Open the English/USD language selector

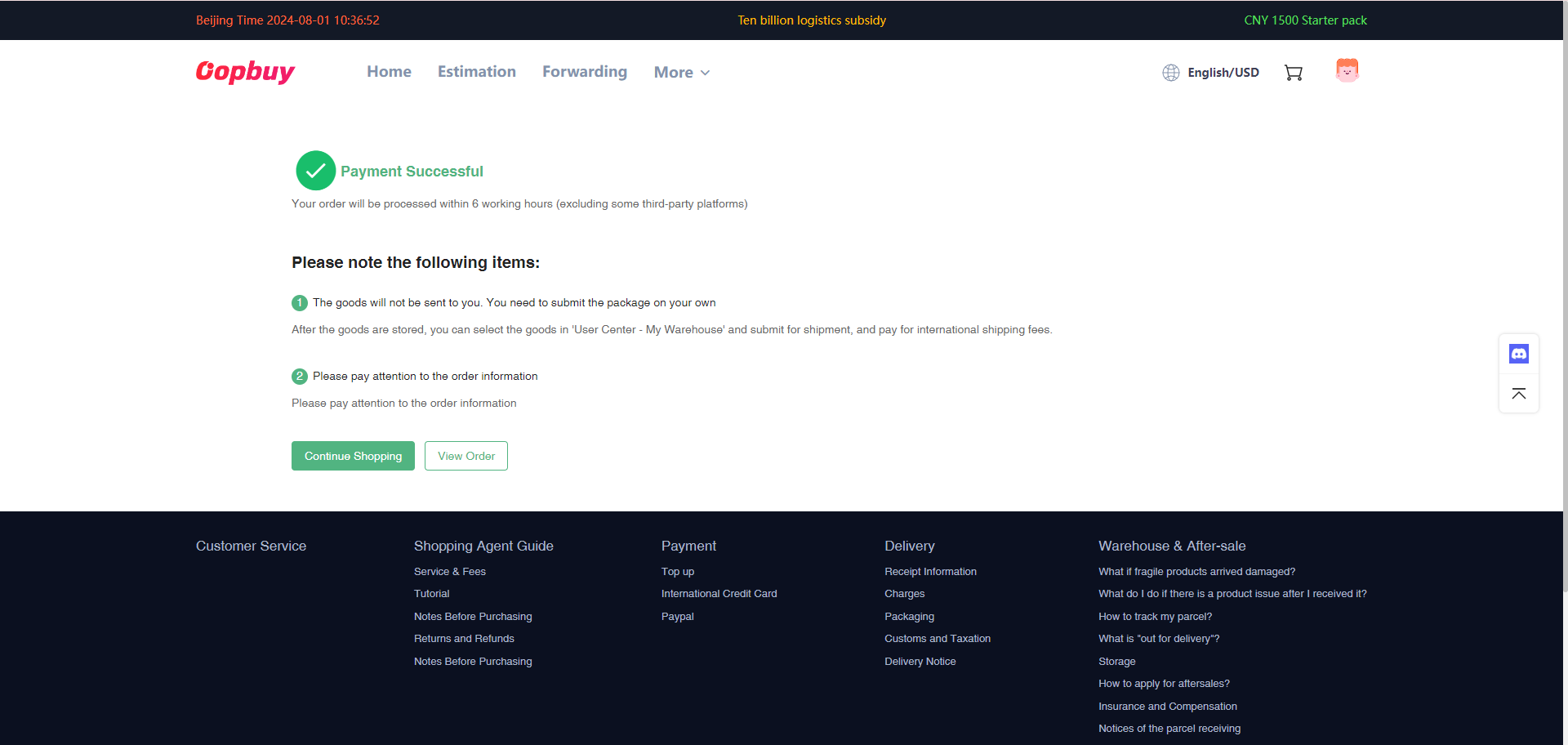coord(1223,73)
